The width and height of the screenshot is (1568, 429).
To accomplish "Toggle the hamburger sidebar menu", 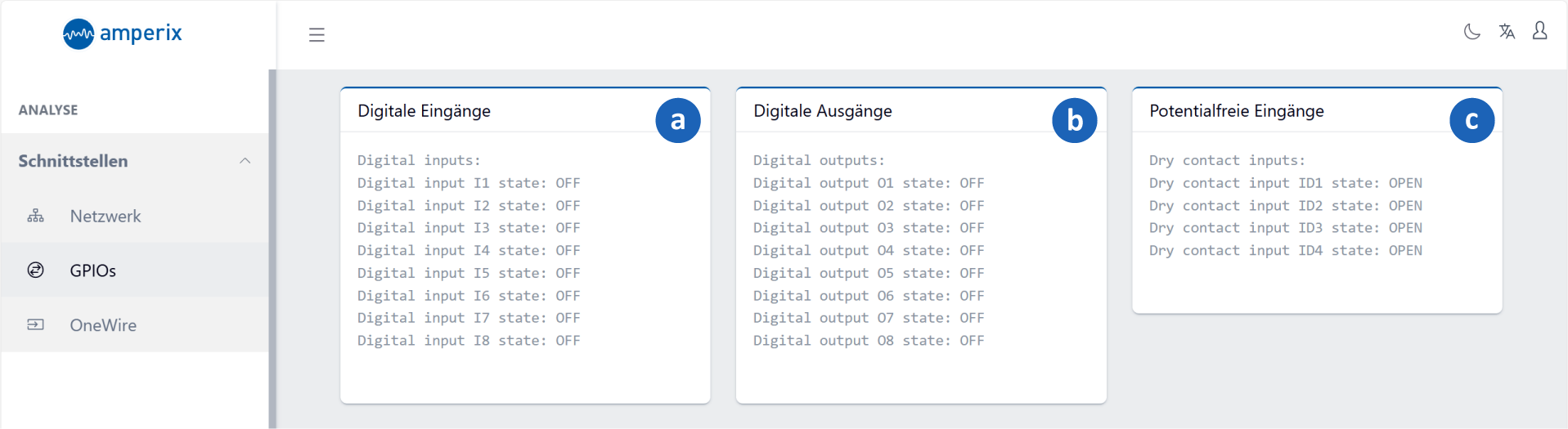I will pyautogui.click(x=317, y=35).
